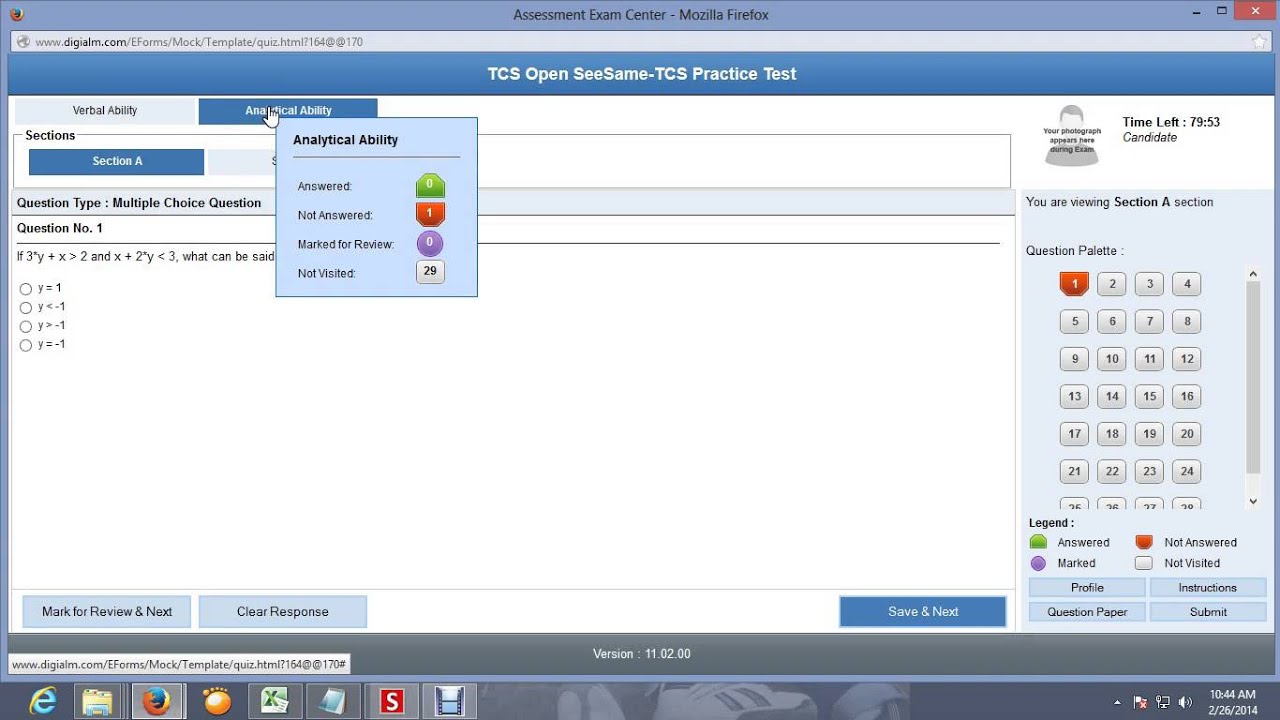Screen dimensions: 1280x720
Task: Click the Mark for Review & Next button
Action: coord(107,612)
